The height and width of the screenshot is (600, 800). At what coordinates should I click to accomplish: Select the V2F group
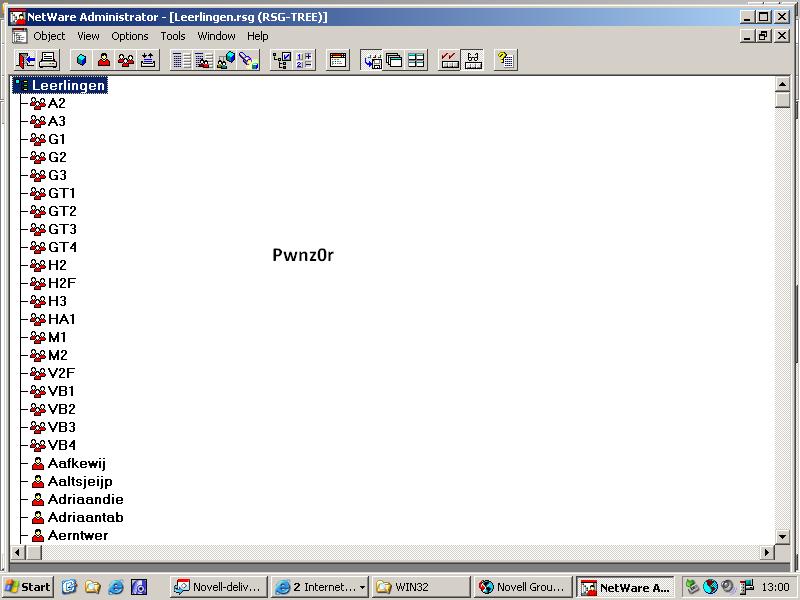61,373
